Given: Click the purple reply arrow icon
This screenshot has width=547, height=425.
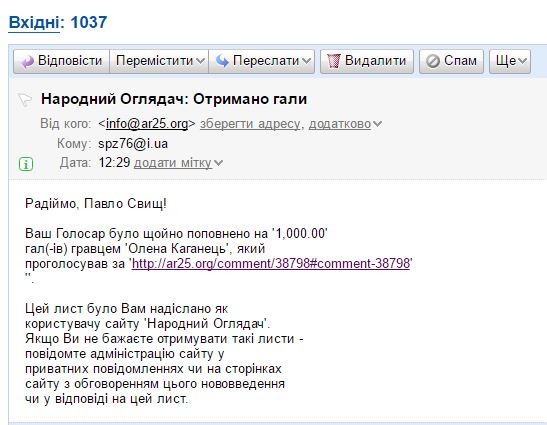Looking at the screenshot, I should click(x=27, y=62).
